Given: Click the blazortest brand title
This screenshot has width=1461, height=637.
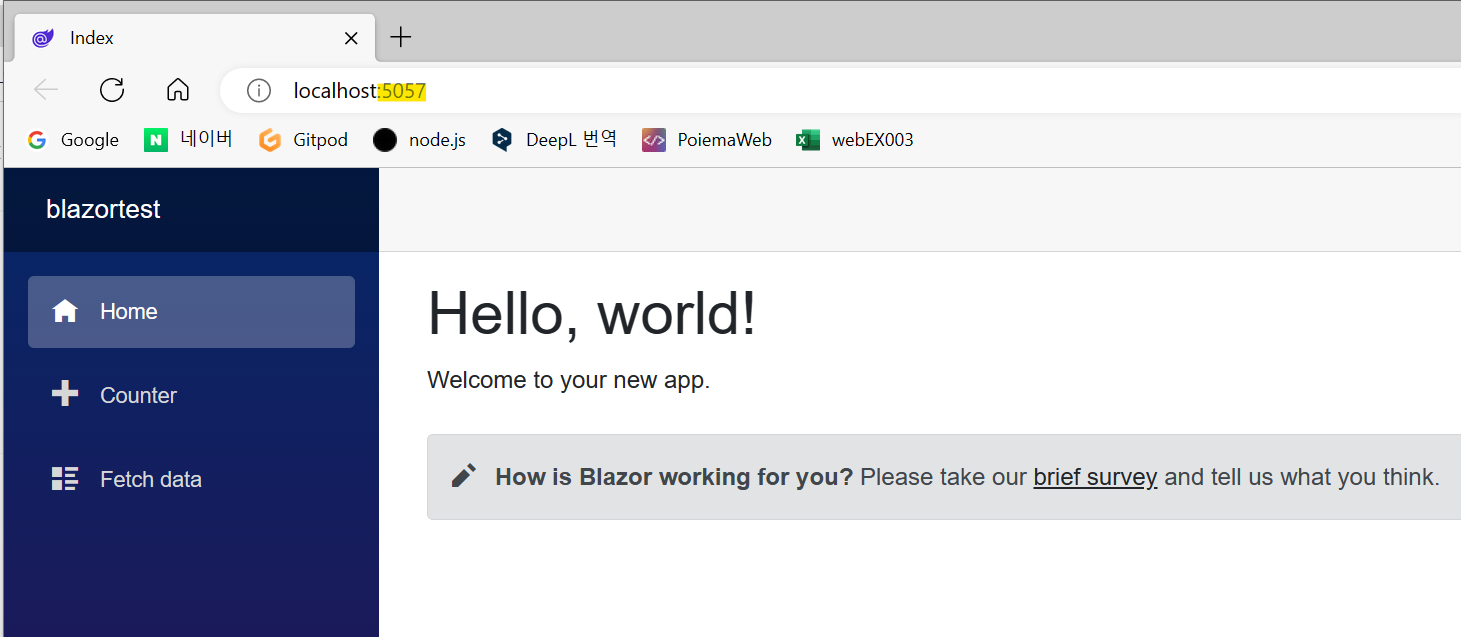Looking at the screenshot, I should [x=103, y=210].
